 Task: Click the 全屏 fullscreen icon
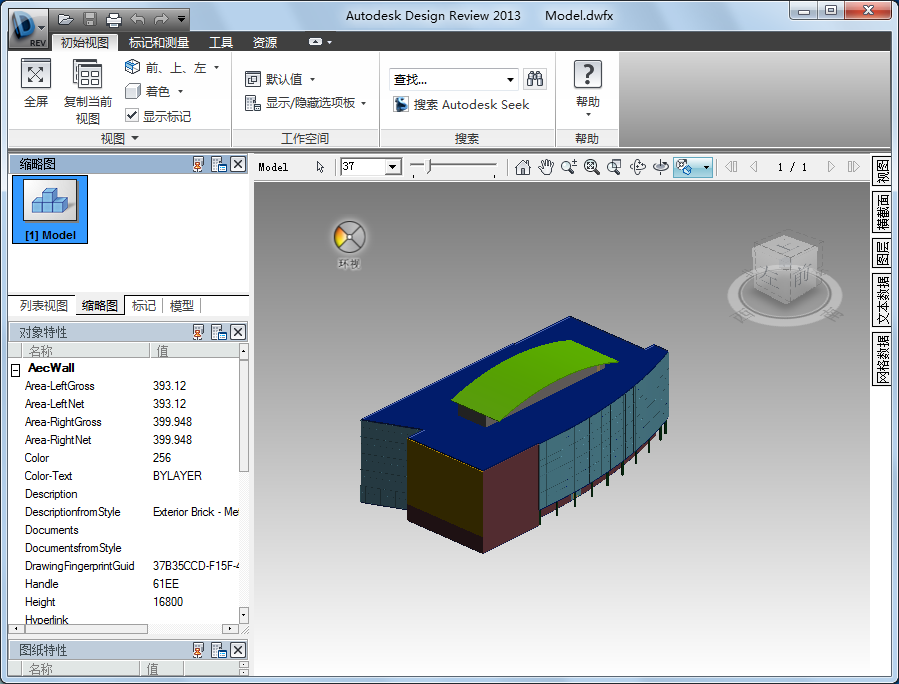pyautogui.click(x=36, y=74)
